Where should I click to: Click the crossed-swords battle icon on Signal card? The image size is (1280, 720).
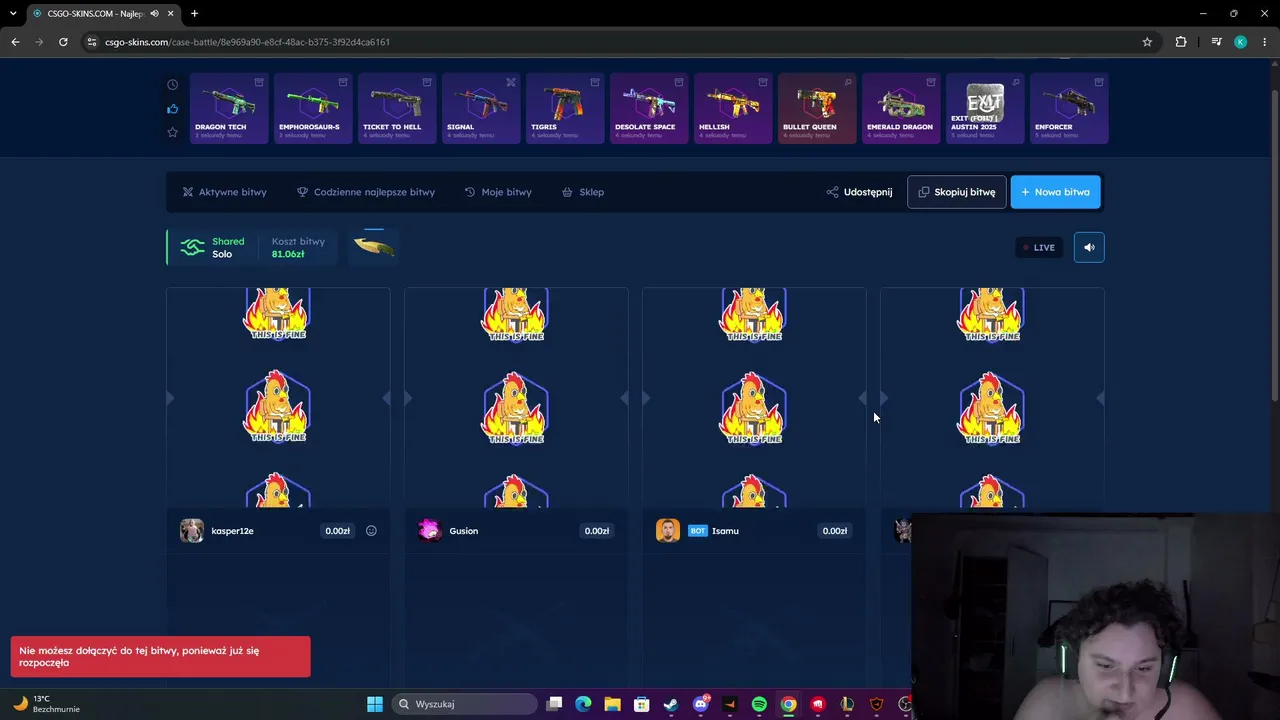[511, 82]
